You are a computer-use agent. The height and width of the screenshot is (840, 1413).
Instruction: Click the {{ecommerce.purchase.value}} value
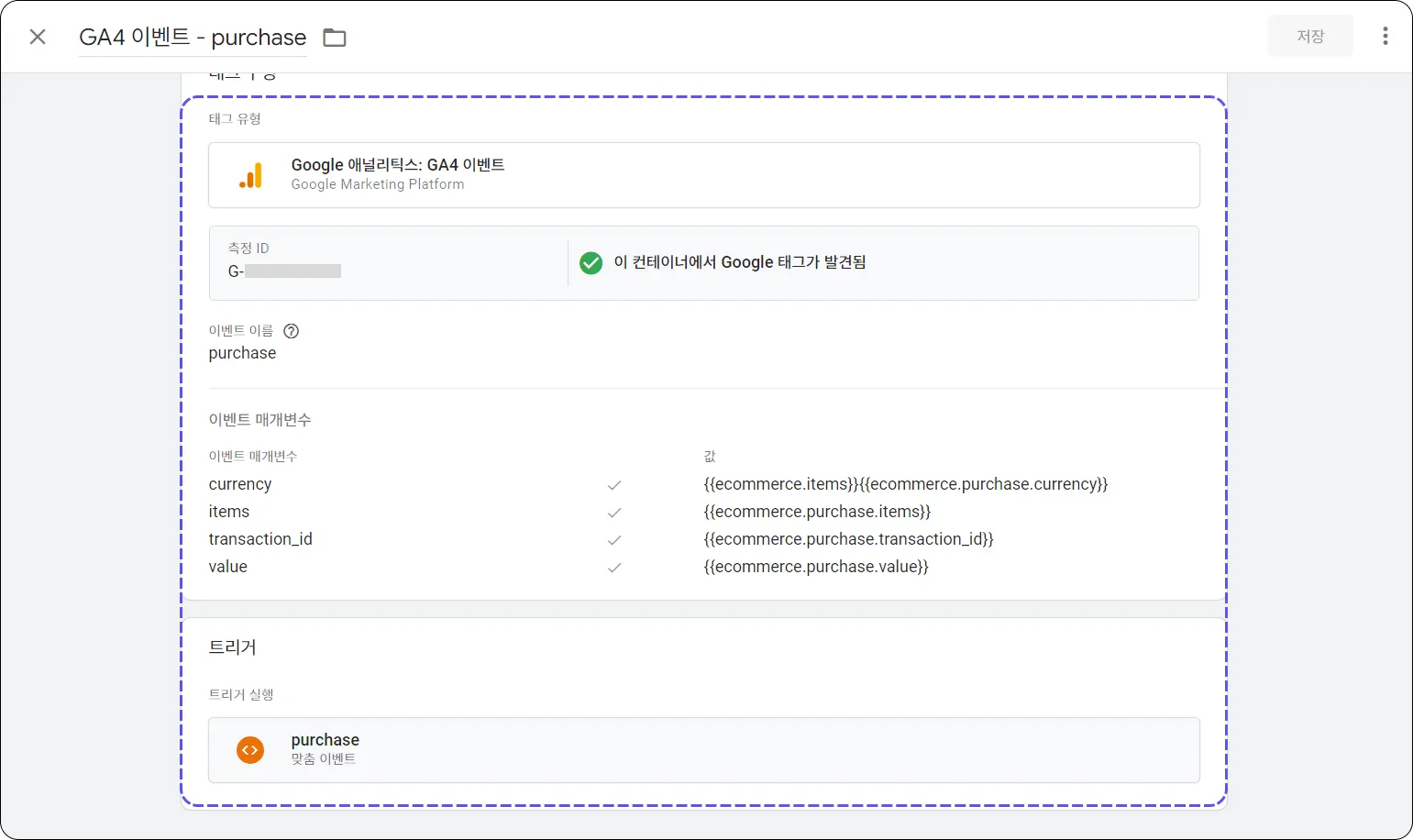coord(816,567)
